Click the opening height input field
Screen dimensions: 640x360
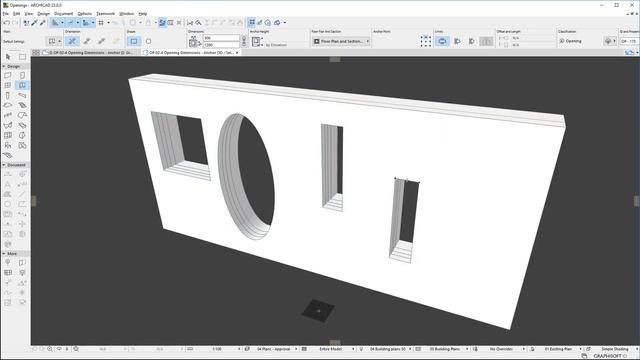coord(221,44)
